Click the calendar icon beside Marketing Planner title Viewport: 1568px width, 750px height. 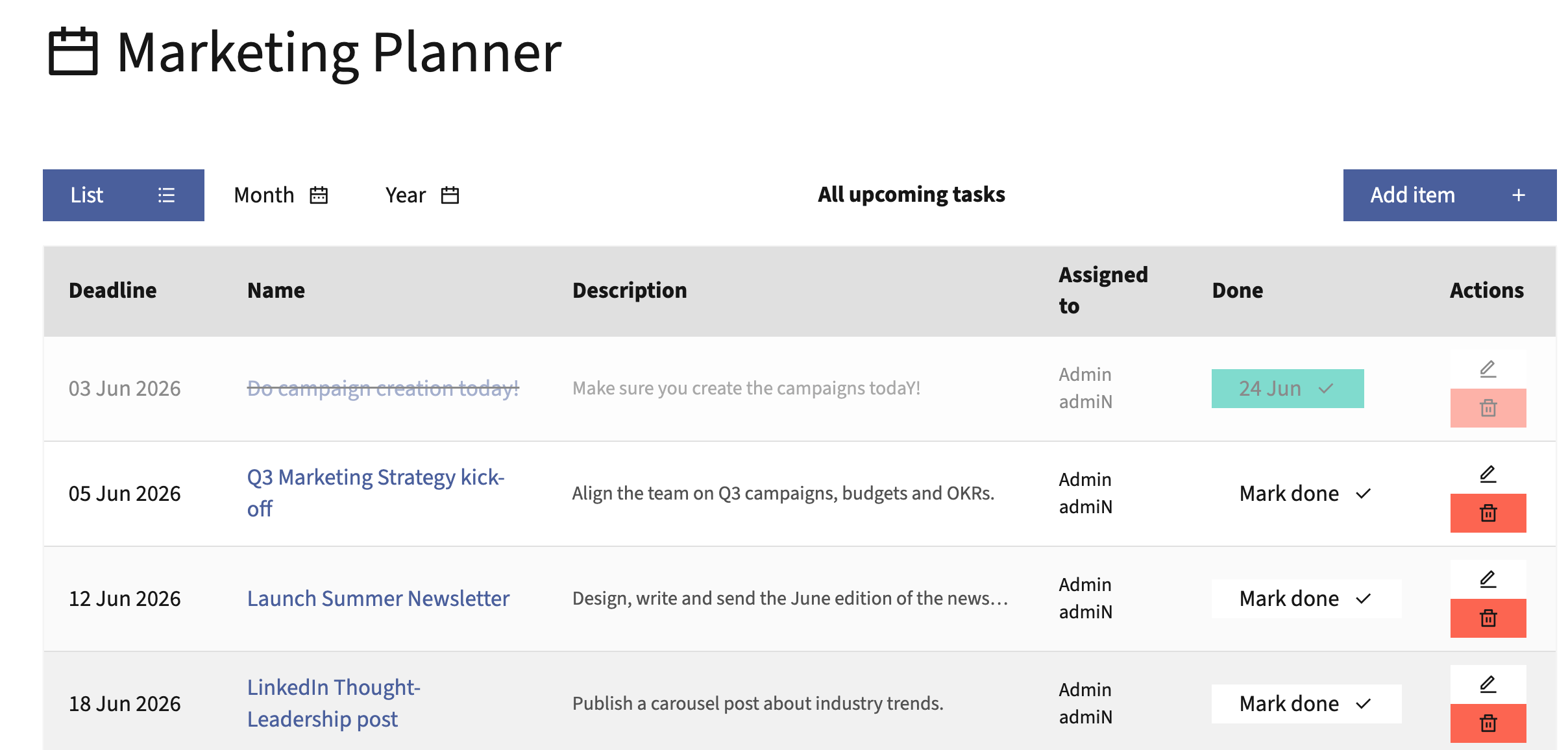tap(73, 51)
